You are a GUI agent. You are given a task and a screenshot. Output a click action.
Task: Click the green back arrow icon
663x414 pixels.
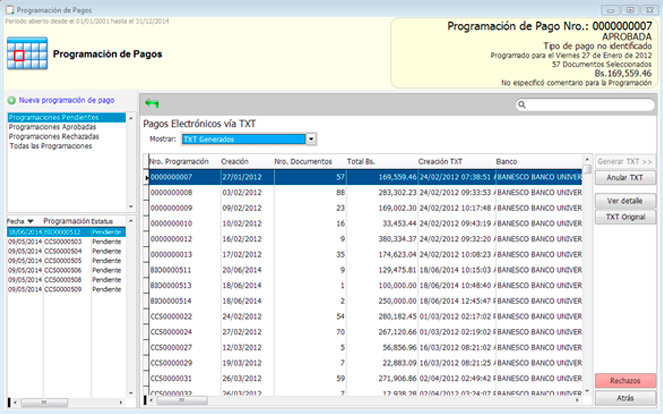click(x=152, y=103)
